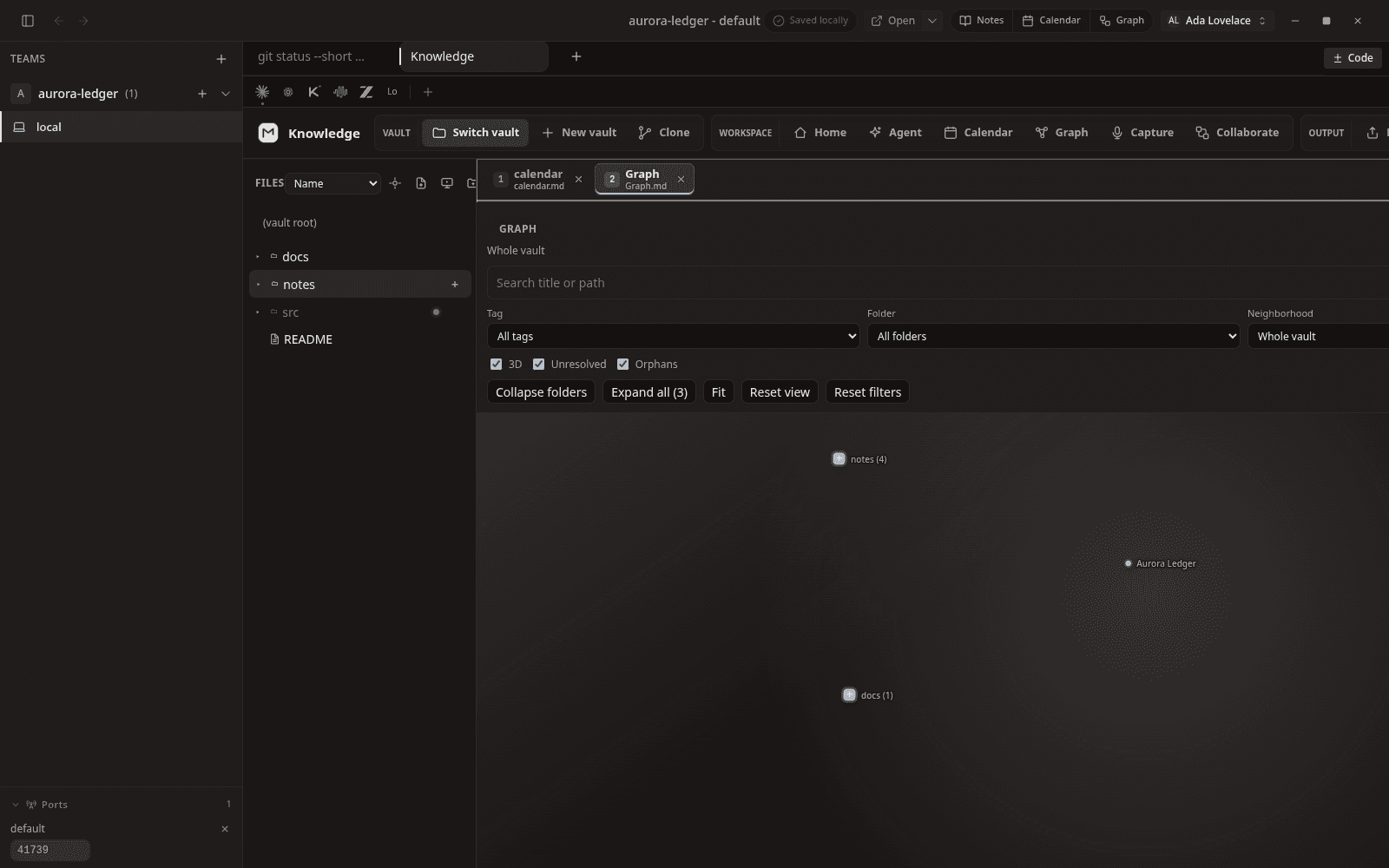
Task: Collapse the Ports section
Action: 16,805
